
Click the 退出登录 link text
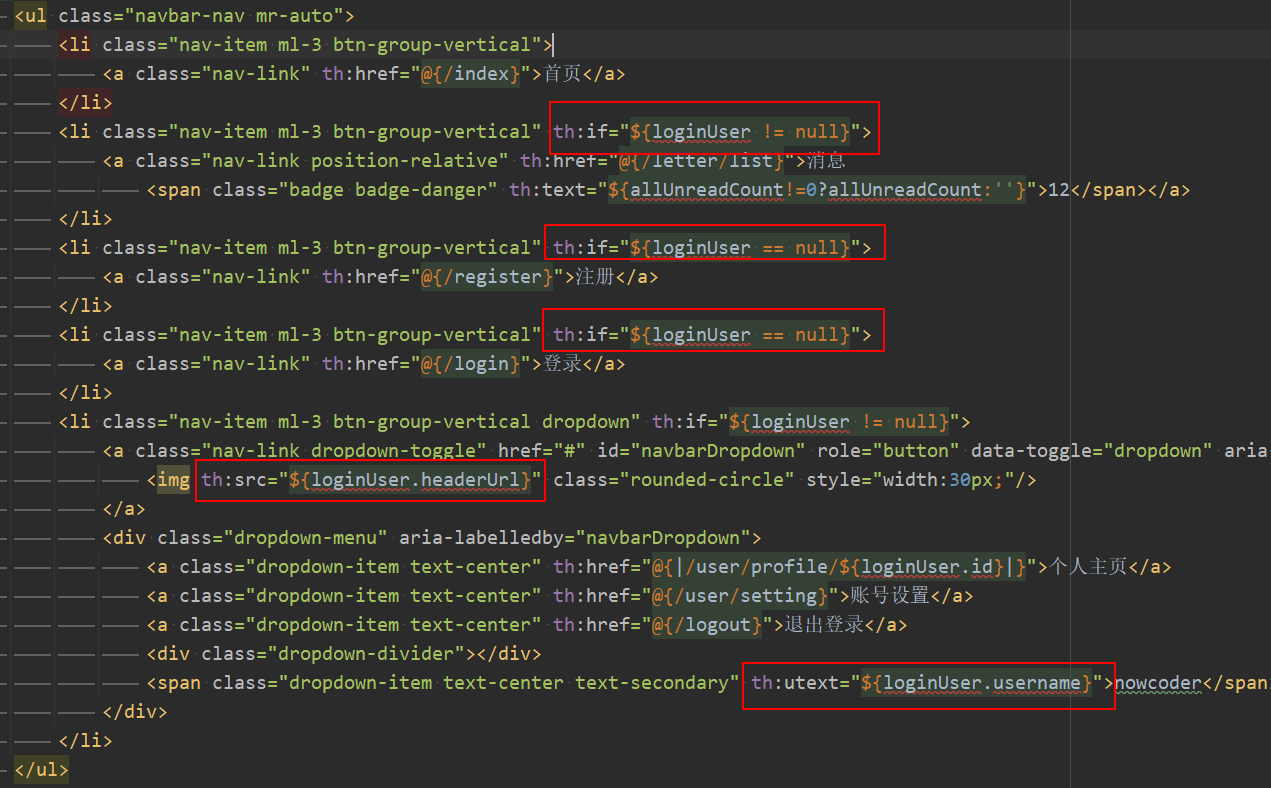click(825, 624)
